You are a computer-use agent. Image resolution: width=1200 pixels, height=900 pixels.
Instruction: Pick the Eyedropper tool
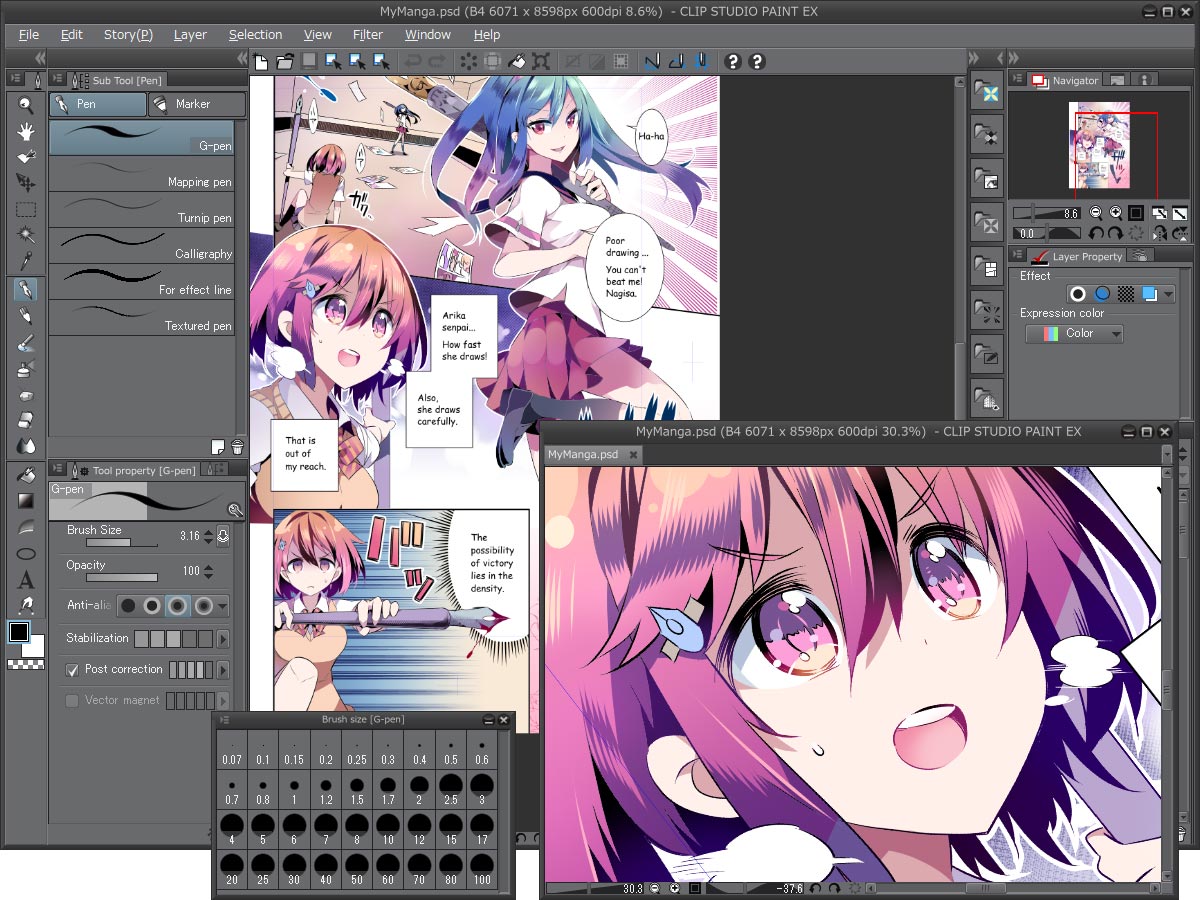[x=25, y=258]
